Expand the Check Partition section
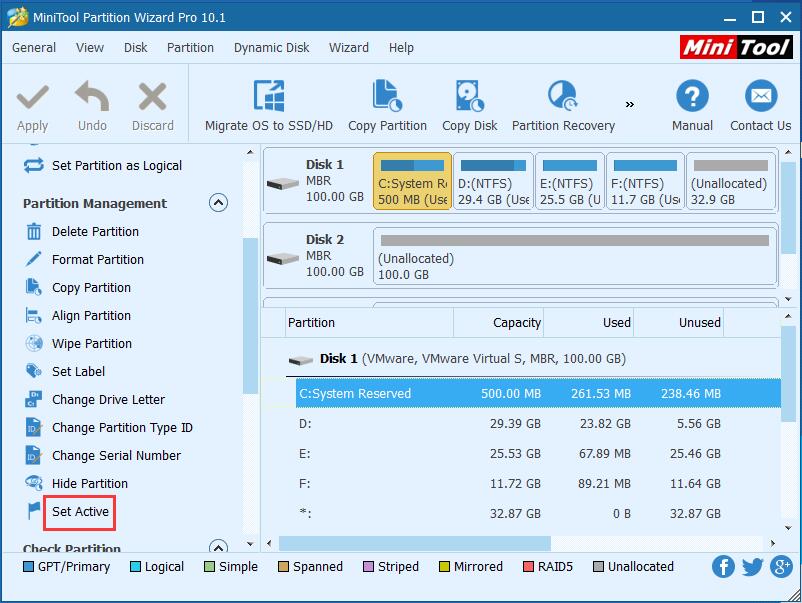Viewport: 802px width, 603px height. 219,547
